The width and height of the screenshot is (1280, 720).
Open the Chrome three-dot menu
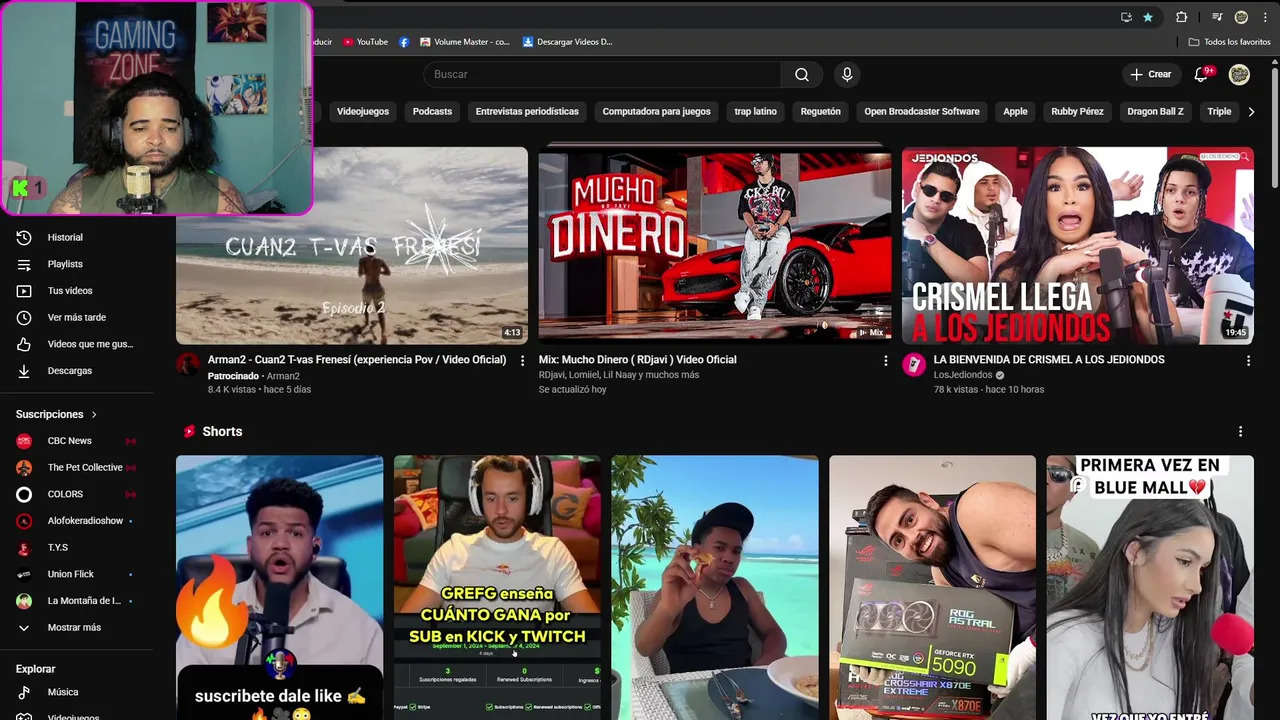1265,17
